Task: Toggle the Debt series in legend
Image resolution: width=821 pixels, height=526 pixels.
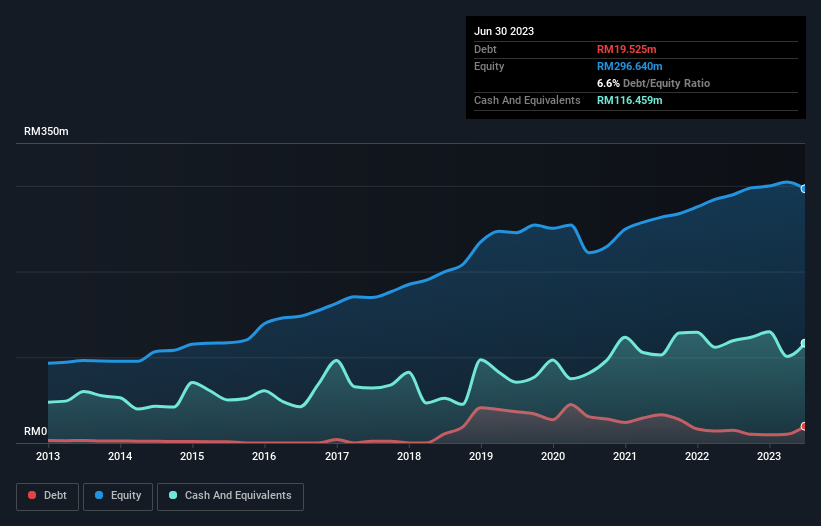Action: tap(46, 496)
